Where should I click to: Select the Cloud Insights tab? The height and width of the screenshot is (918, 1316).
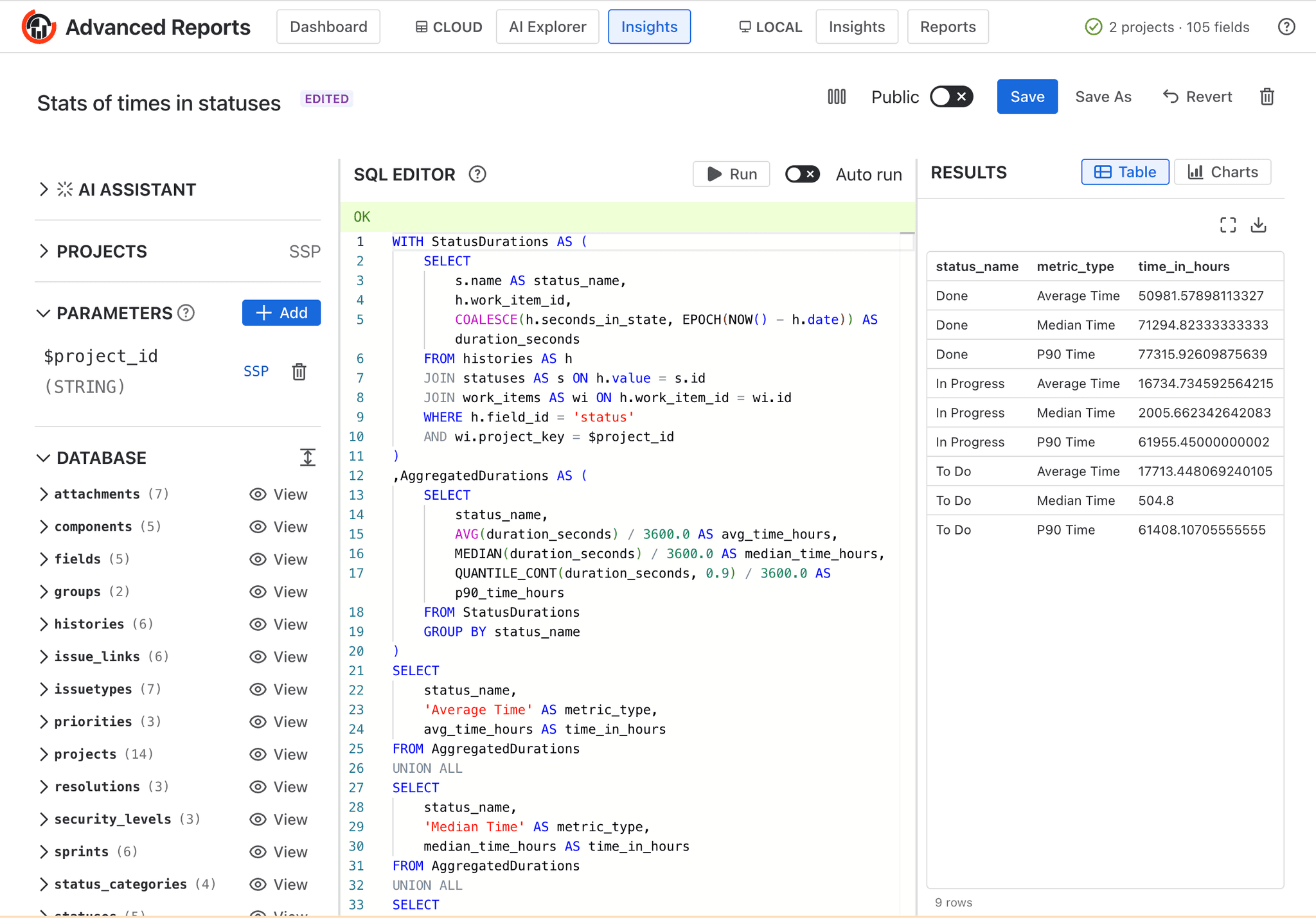coord(649,27)
